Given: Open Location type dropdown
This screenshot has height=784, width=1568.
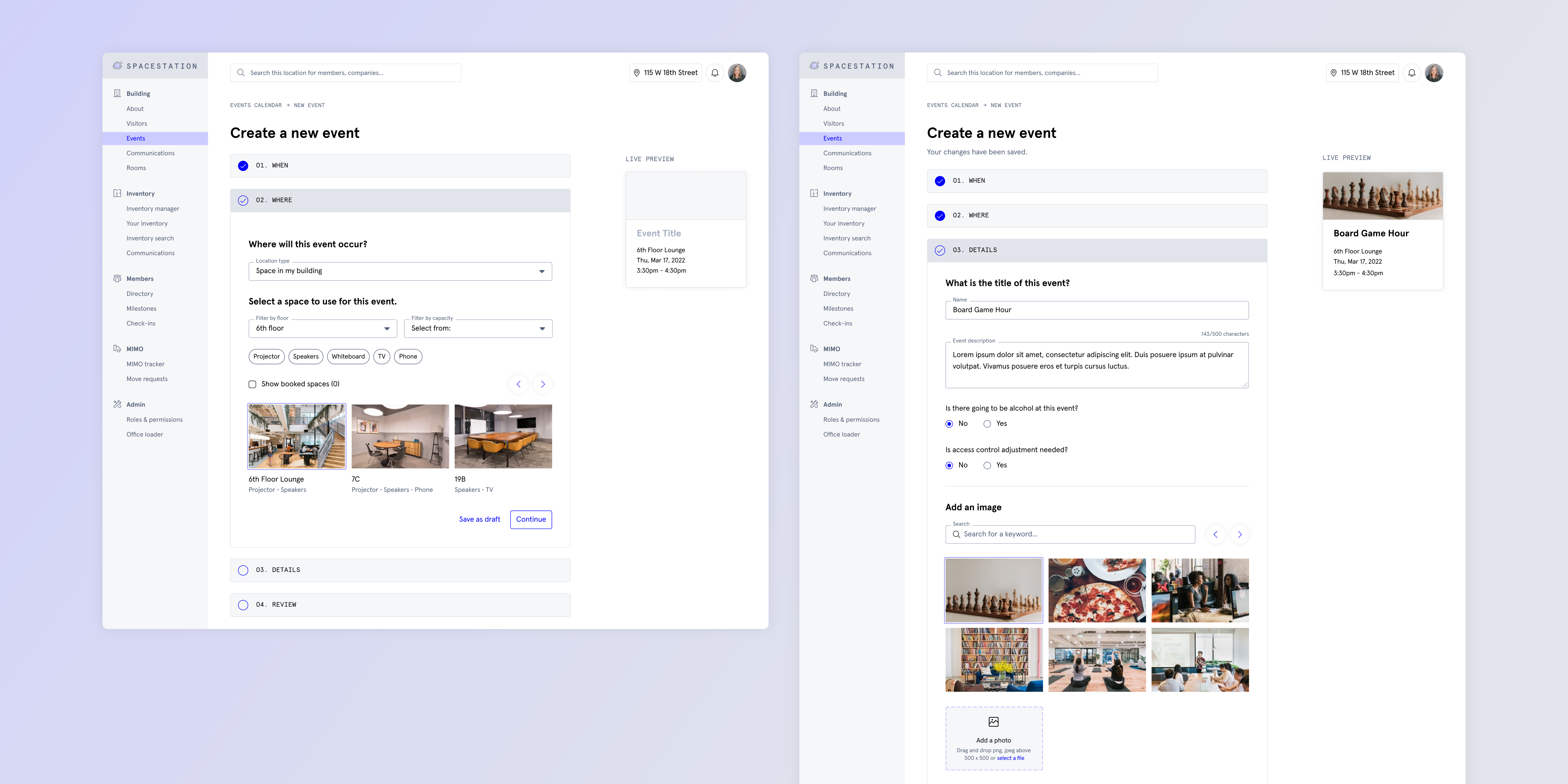Looking at the screenshot, I should click(400, 272).
